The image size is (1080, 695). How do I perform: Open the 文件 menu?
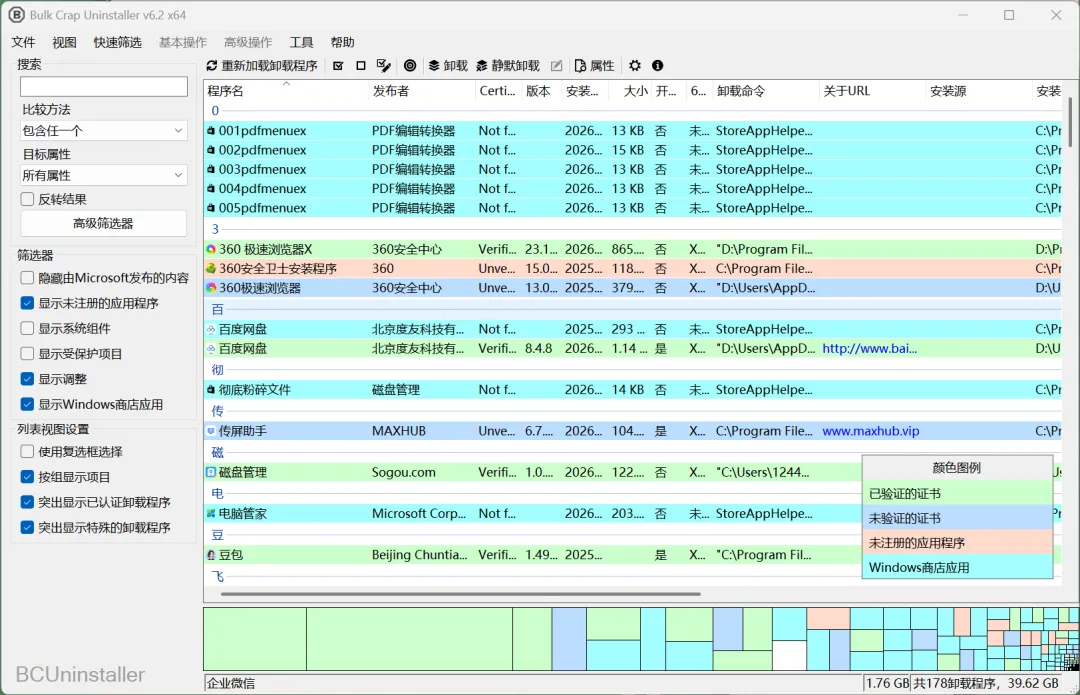coord(23,42)
